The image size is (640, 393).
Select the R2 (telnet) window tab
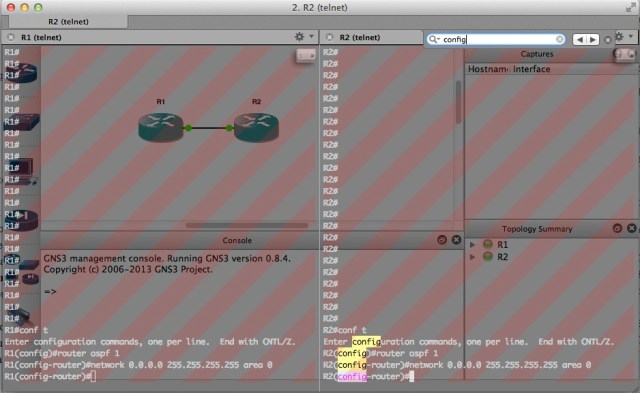pos(68,22)
